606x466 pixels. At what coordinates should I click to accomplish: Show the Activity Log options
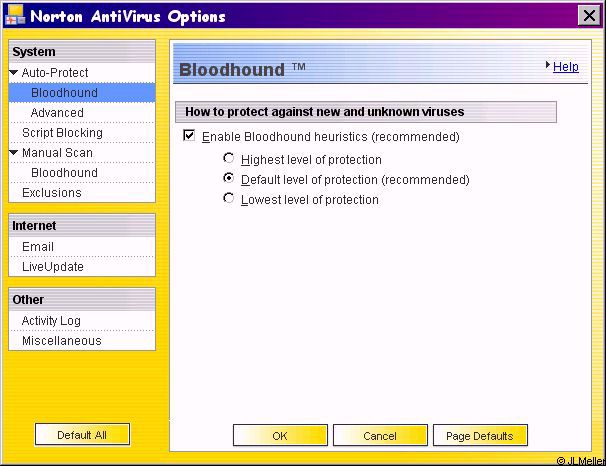(x=51, y=321)
